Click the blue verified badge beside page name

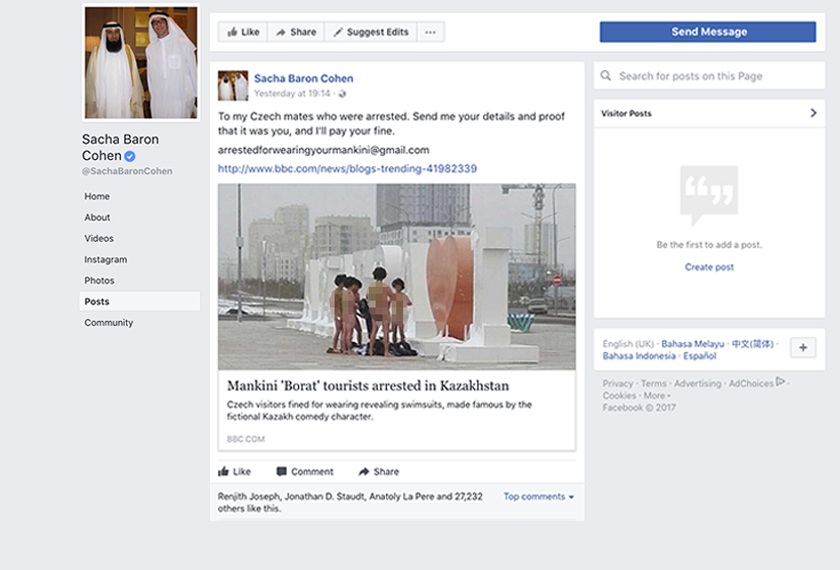coord(130,156)
